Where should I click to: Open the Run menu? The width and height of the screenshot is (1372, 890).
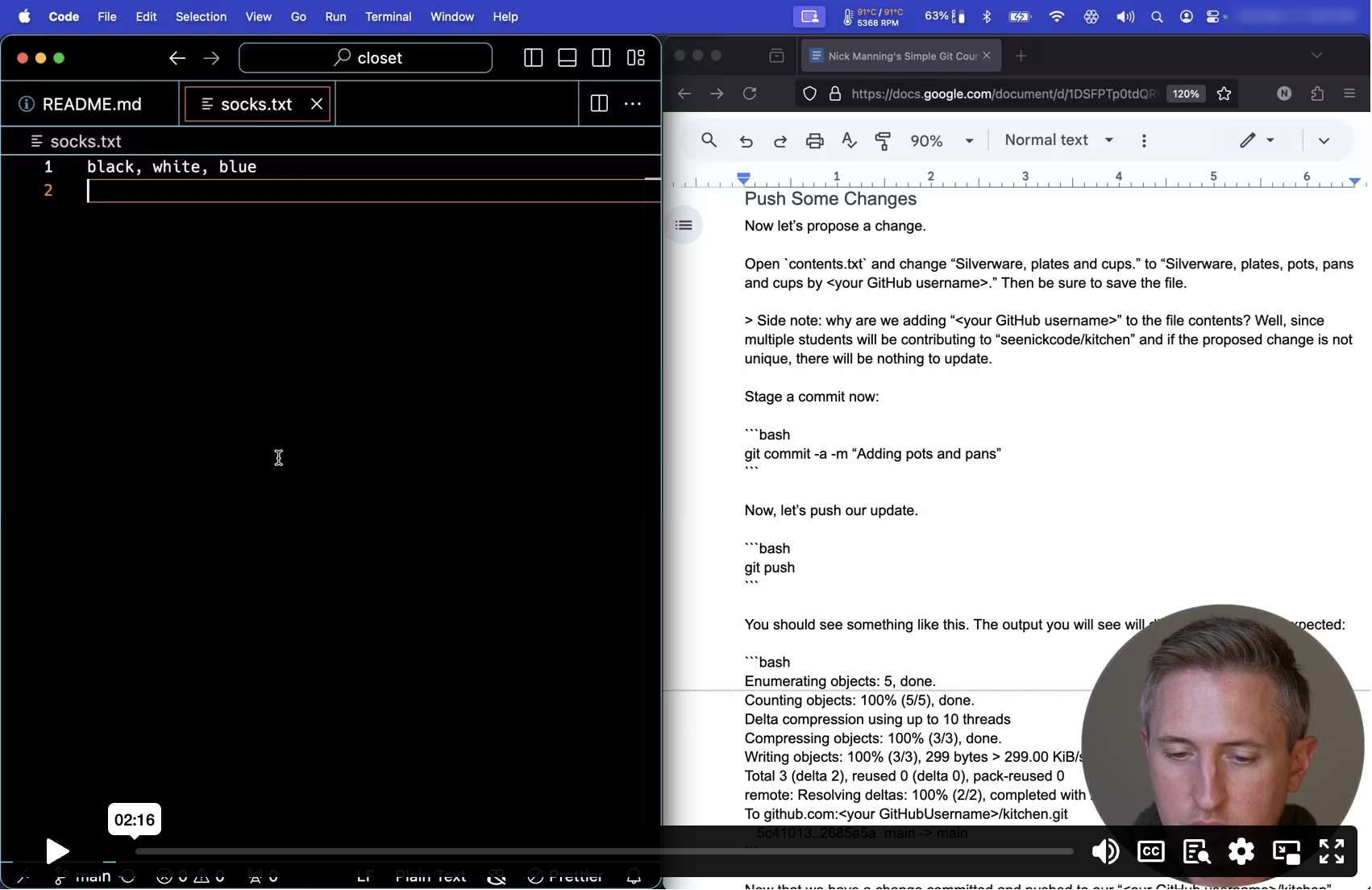point(335,16)
